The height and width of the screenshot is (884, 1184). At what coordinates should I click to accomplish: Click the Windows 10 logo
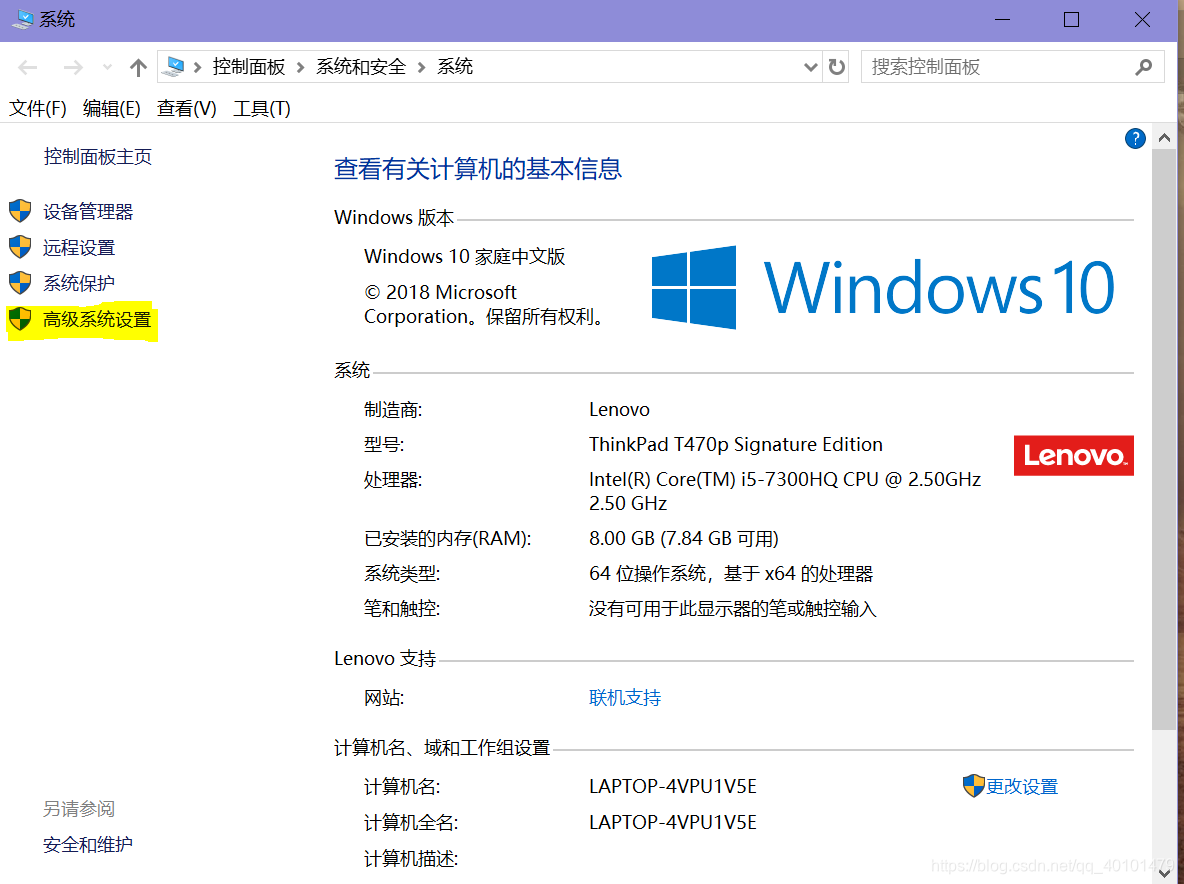(883, 287)
